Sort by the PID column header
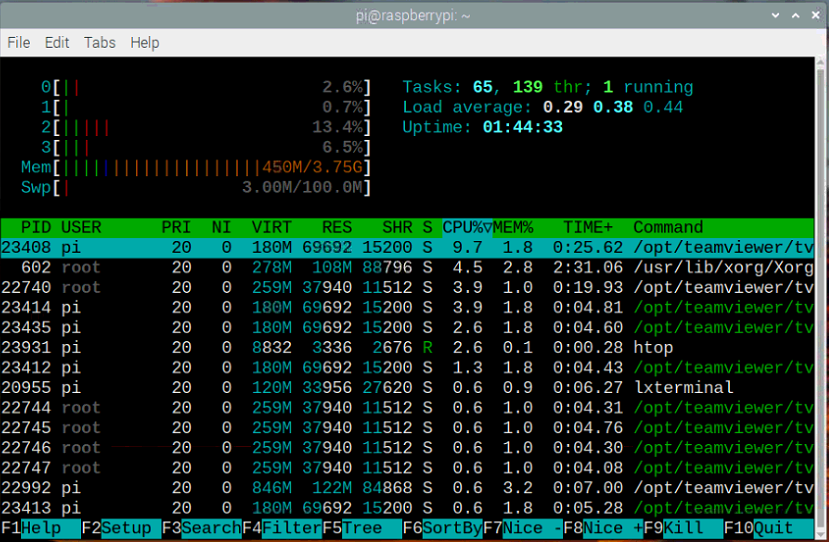This screenshot has height=542, width=829. (x=35, y=227)
